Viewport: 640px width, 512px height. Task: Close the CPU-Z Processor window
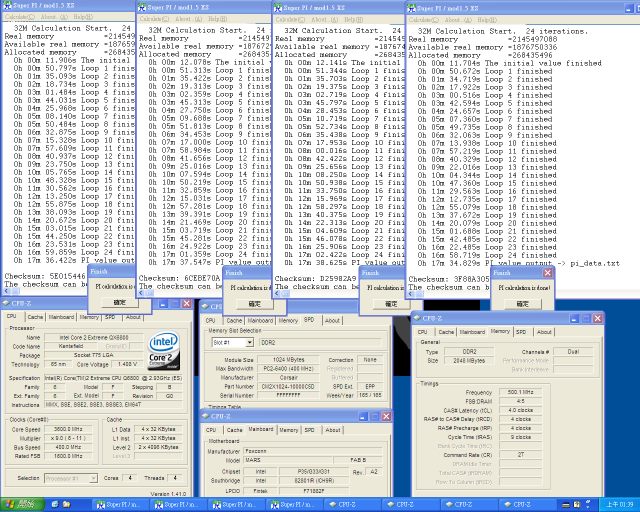(x=186, y=303)
